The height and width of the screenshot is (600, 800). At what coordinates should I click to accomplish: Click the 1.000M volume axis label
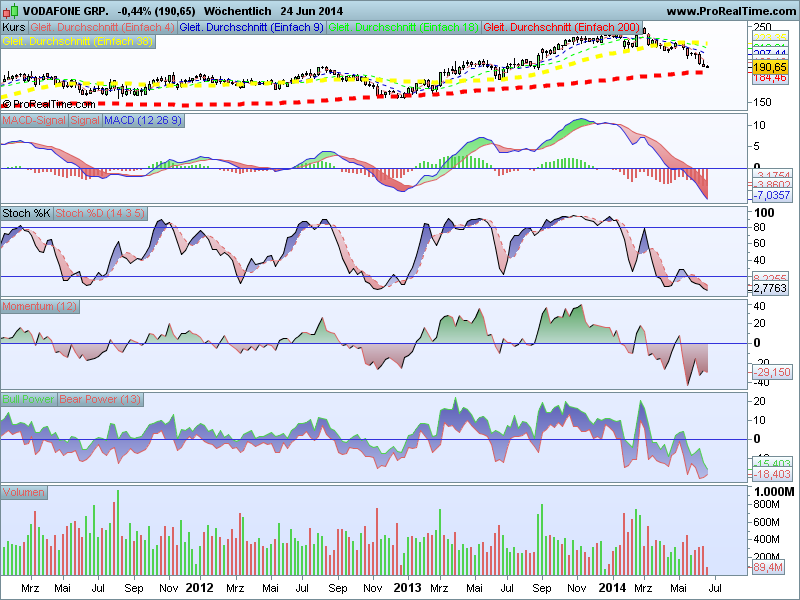tap(774, 492)
